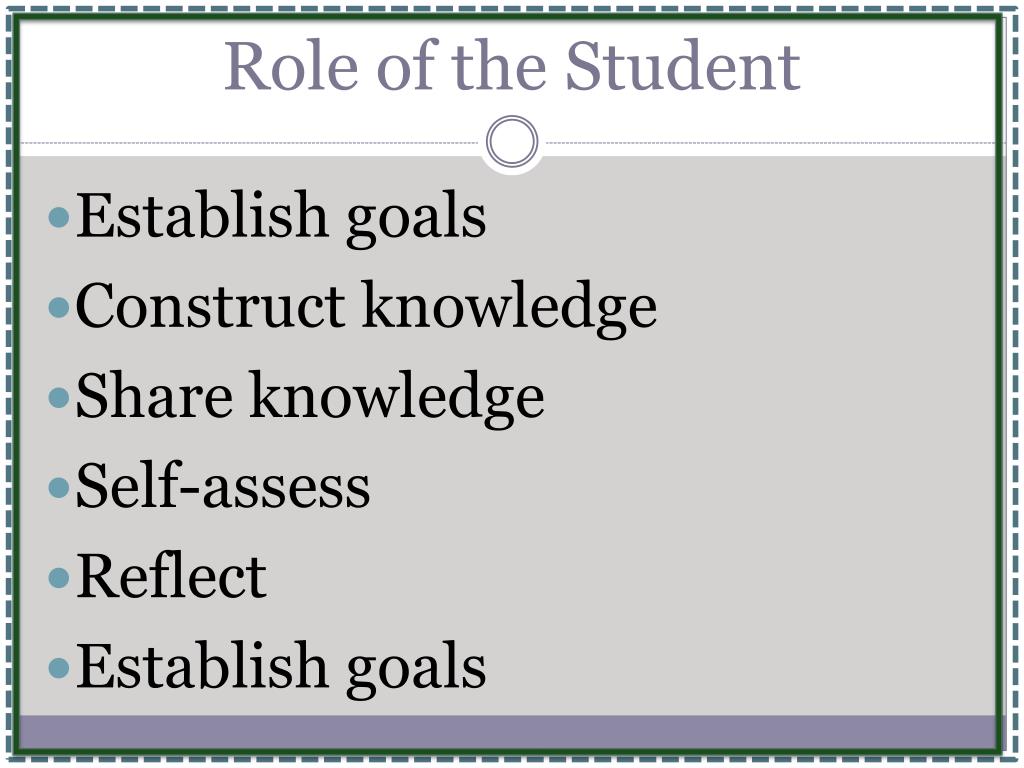Click the "Role of the Student" title
The height and width of the screenshot is (768, 1024).
coord(512,65)
